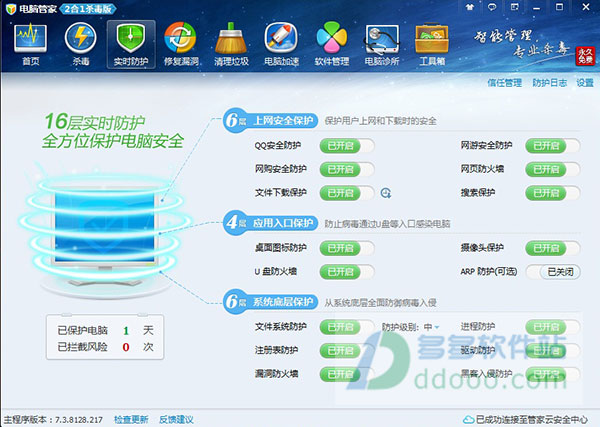Toggle 网购安全防护 switch
Screen dimensions: 600x427
(x=347, y=169)
